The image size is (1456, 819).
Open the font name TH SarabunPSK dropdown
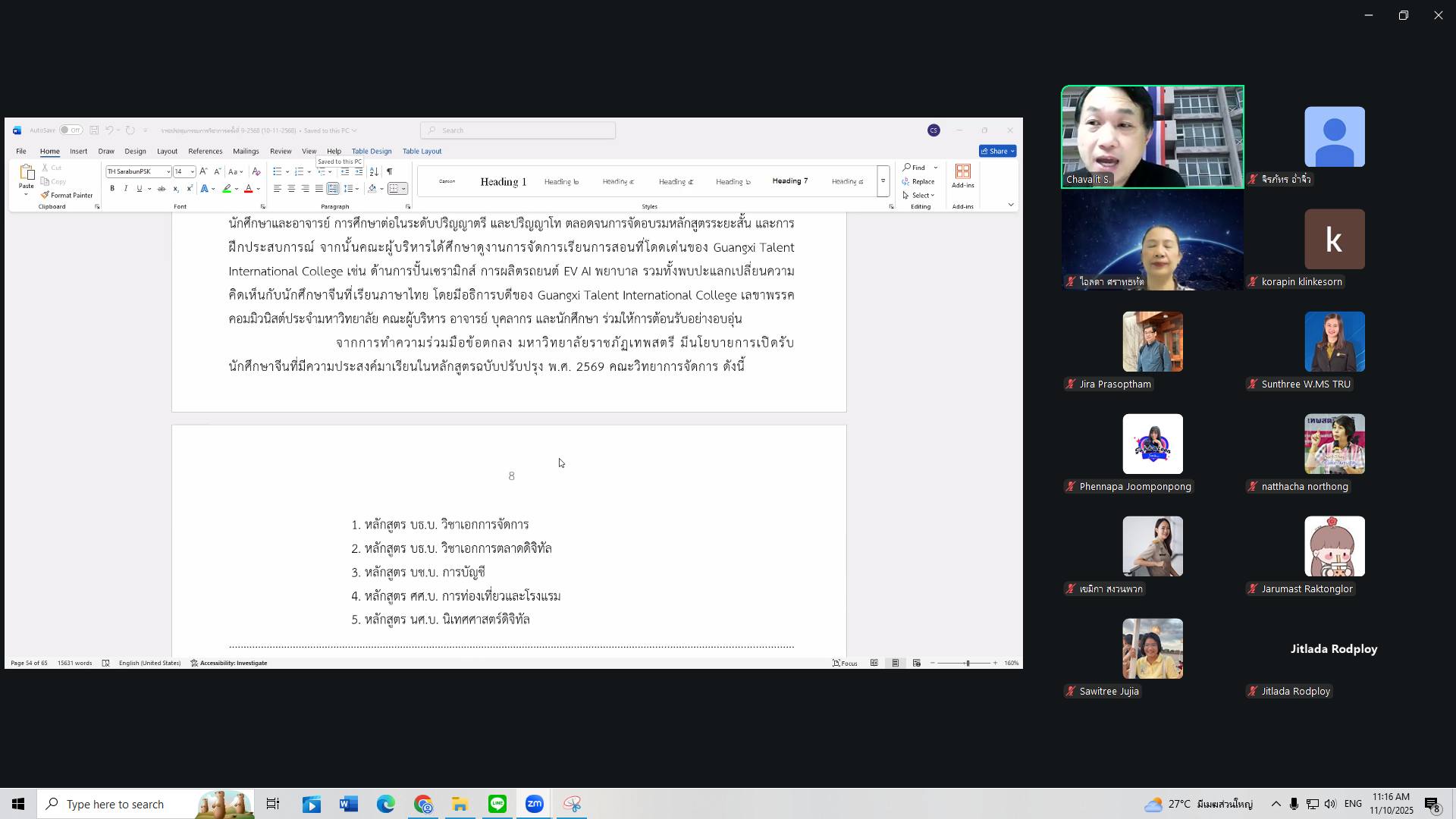pyautogui.click(x=168, y=172)
